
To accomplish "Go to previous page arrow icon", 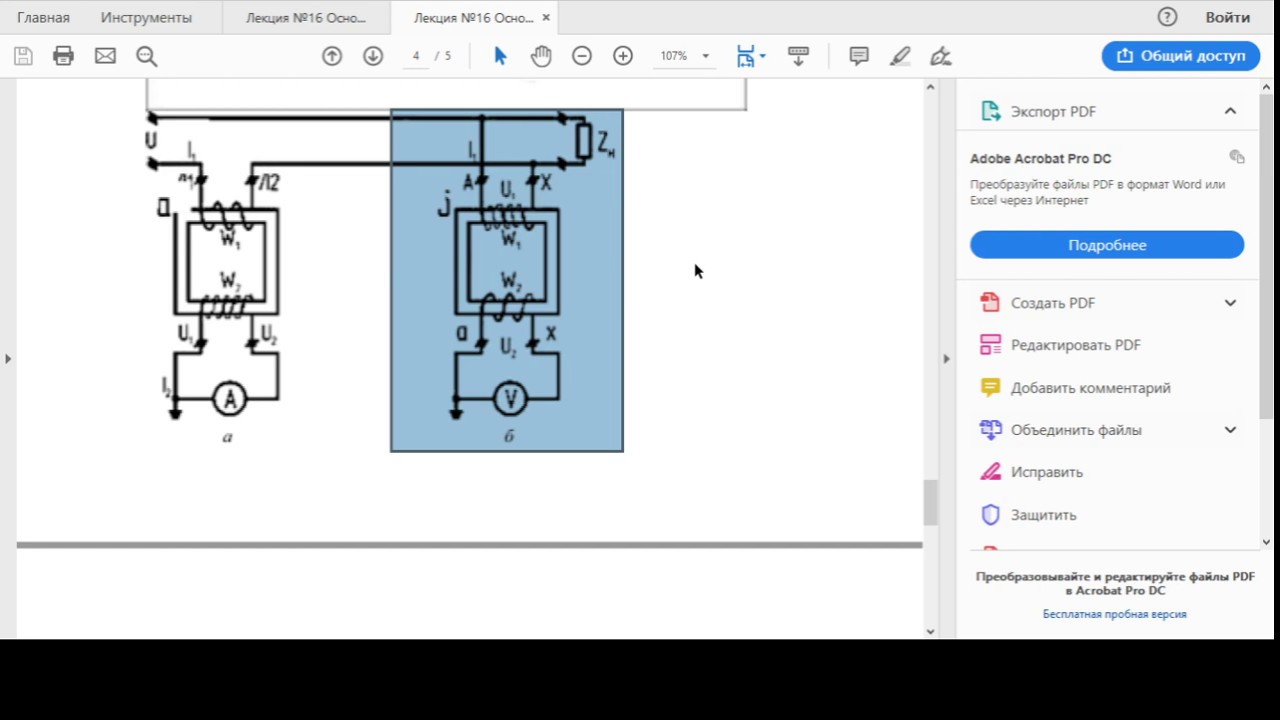I will (x=332, y=56).
